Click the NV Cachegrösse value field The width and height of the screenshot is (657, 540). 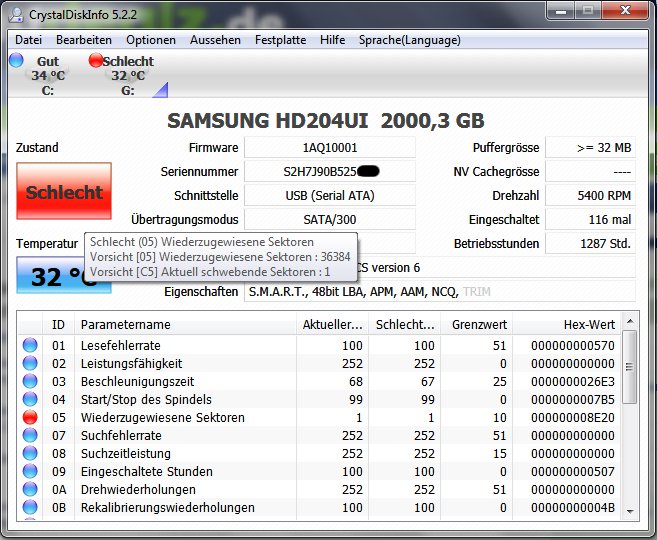click(590, 171)
